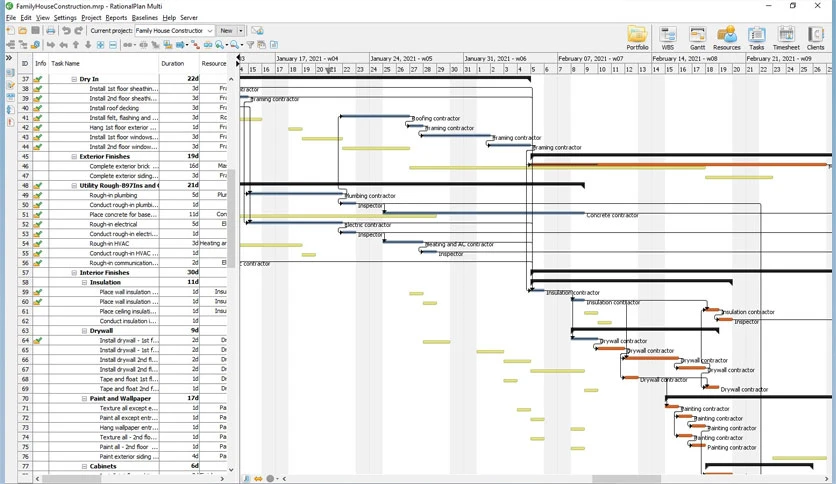This screenshot has width=836, height=484.
Task: Click the Link tasks chain icon
Action: 127,45
